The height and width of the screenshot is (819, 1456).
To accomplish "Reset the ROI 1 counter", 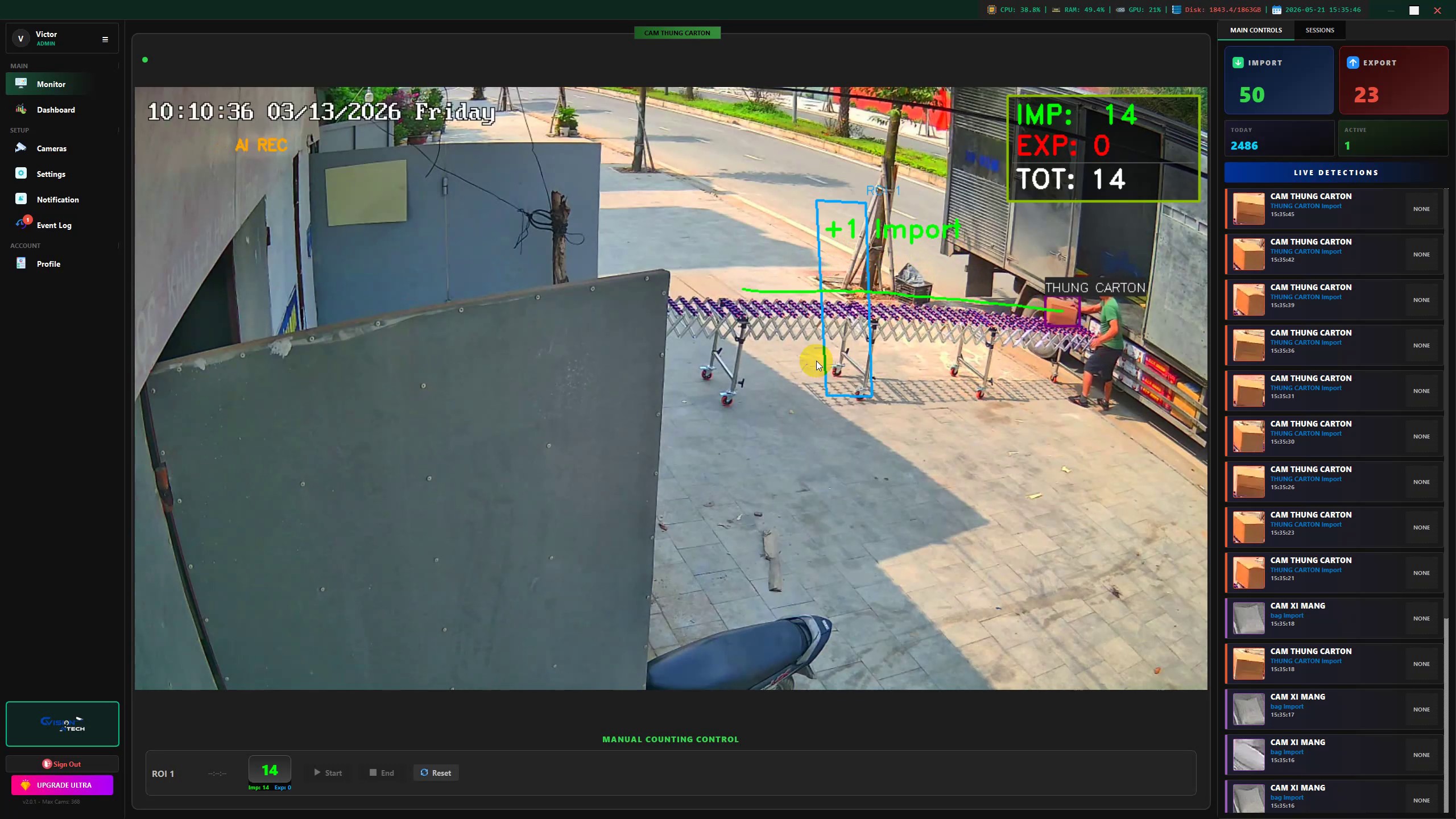I will [x=436, y=773].
